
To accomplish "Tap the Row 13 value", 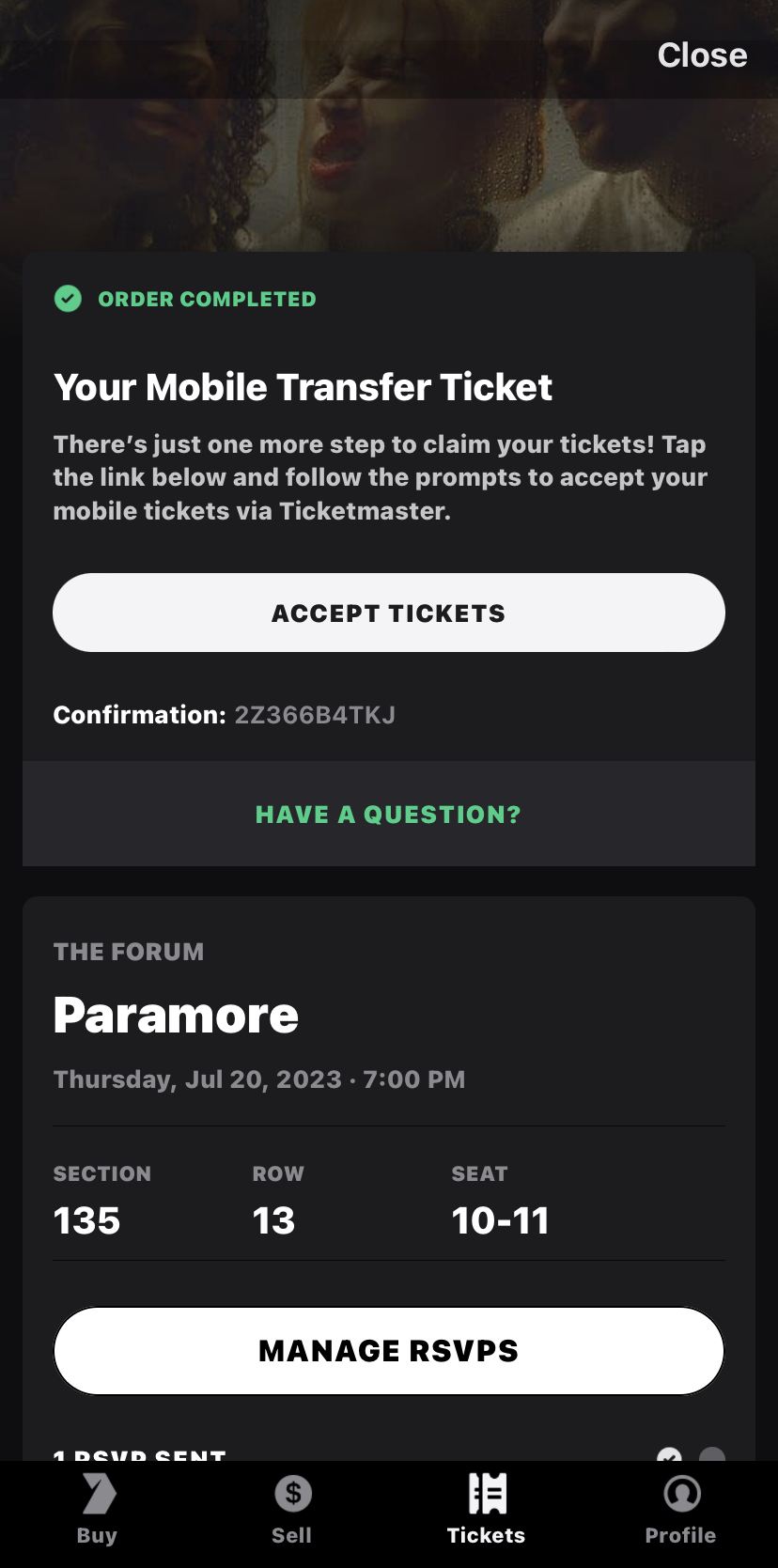I will (273, 1220).
